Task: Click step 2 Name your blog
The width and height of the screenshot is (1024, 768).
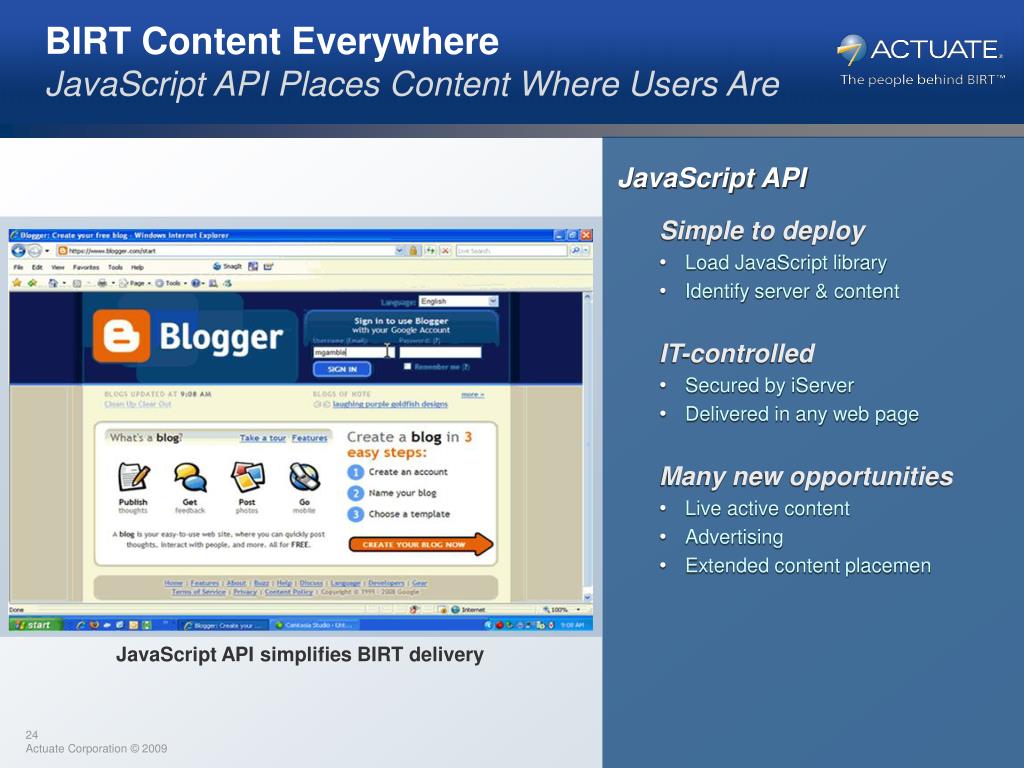Action: click(392, 493)
